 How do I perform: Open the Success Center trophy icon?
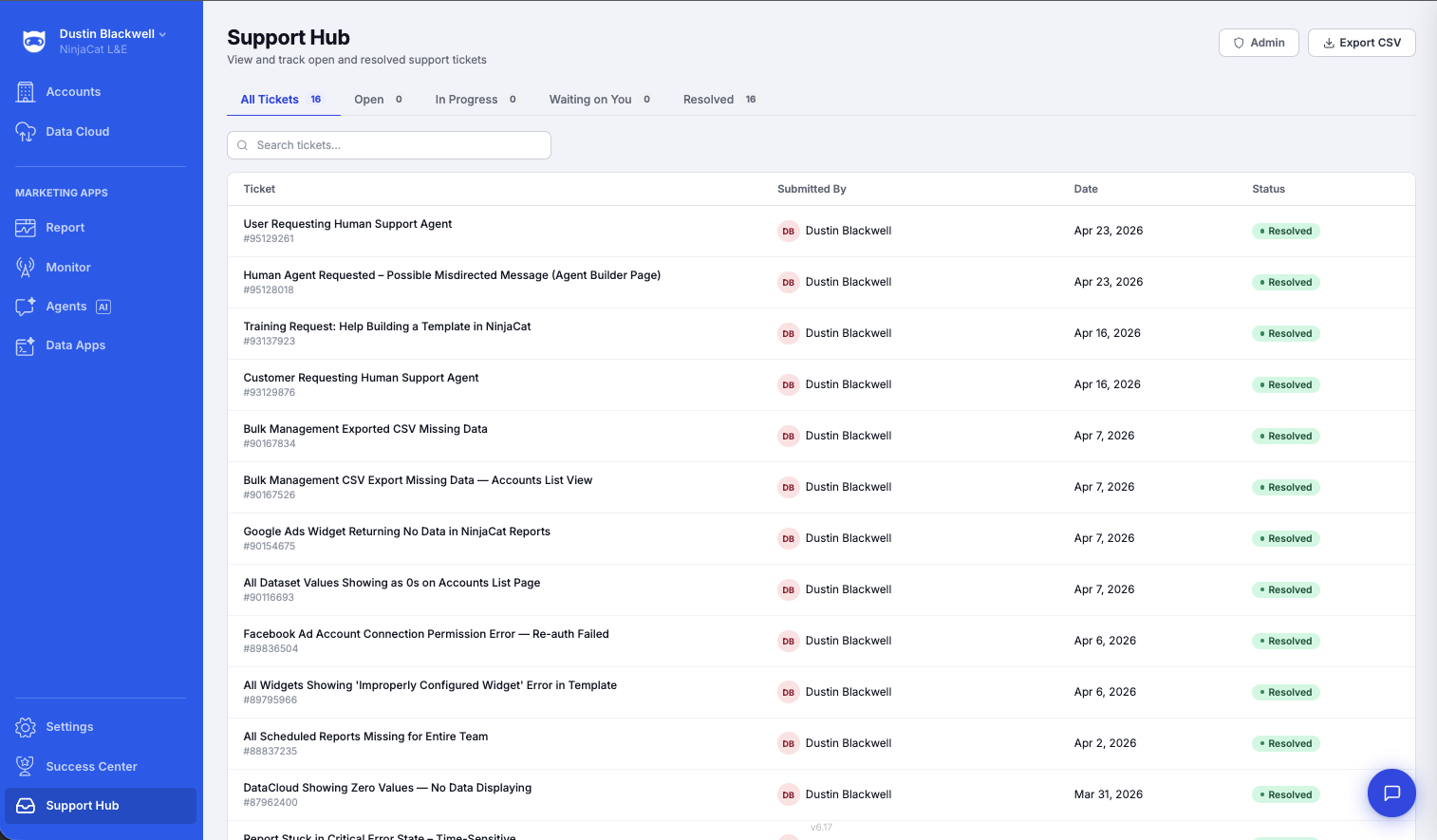(x=26, y=767)
